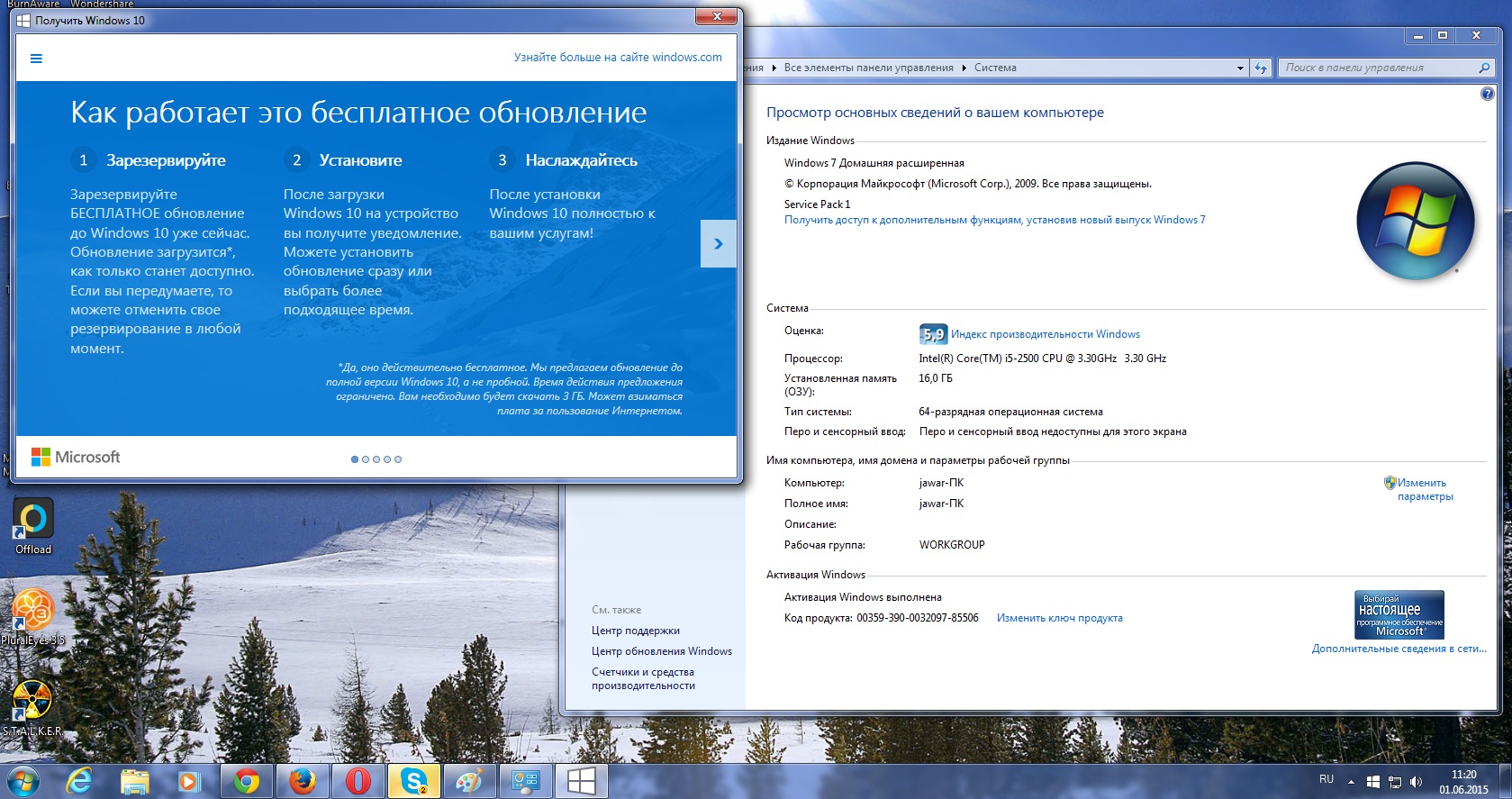Switch to Control Panel window in taskbar
Viewport: 1512px width, 799px height.
[525, 782]
